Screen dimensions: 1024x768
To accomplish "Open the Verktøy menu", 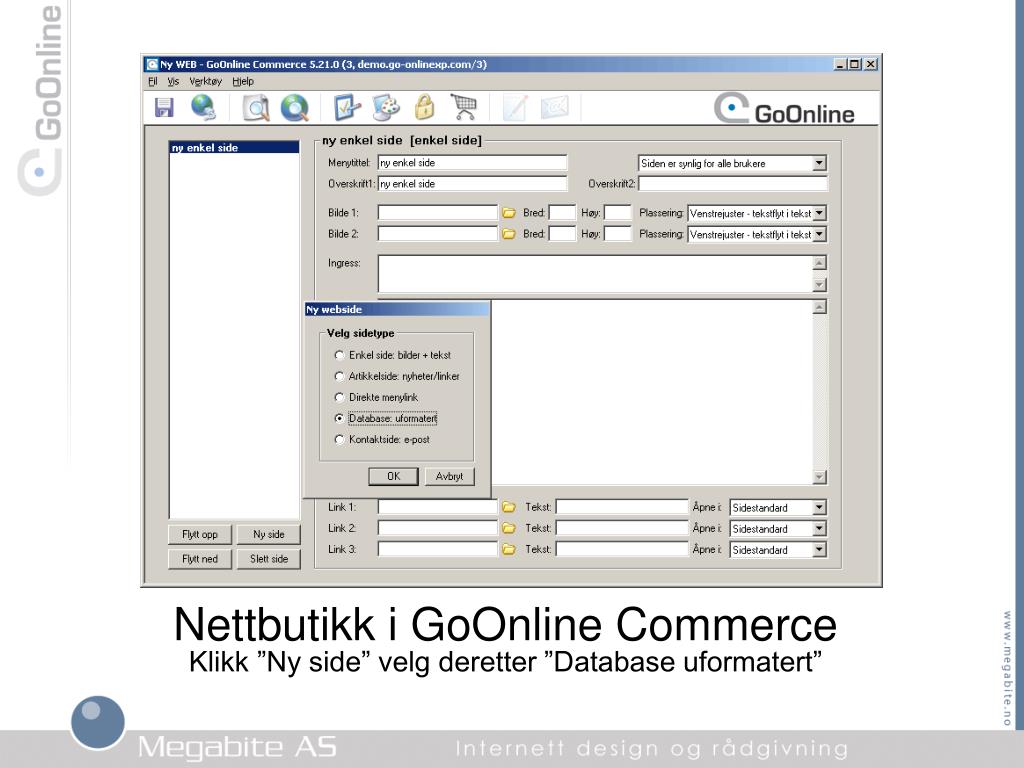I will coord(206,82).
